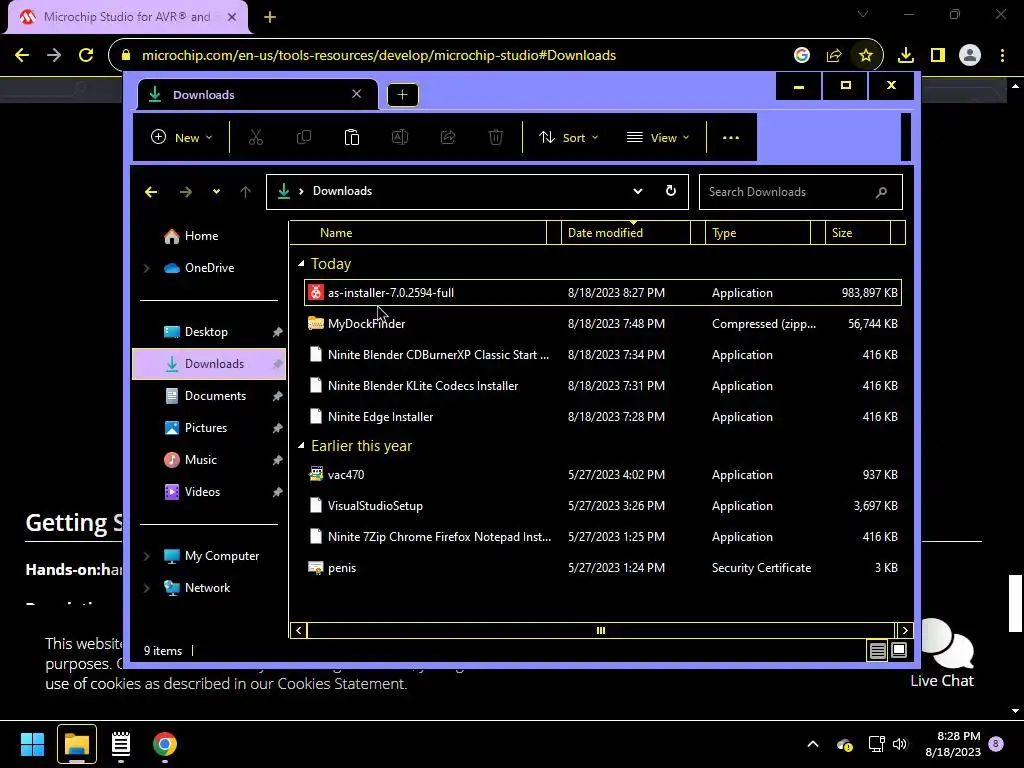Image resolution: width=1024 pixels, height=768 pixels.
Task: Expand OneDrive in navigation pane
Action: click(146, 268)
